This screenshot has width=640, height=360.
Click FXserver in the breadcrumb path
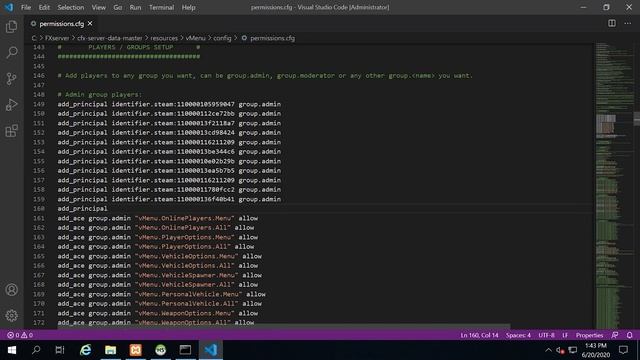point(57,38)
